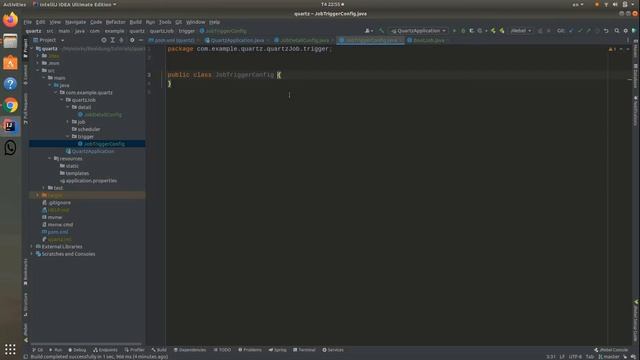Click Git update project arrow icon
640x360 pixels.
click(x=571, y=31)
